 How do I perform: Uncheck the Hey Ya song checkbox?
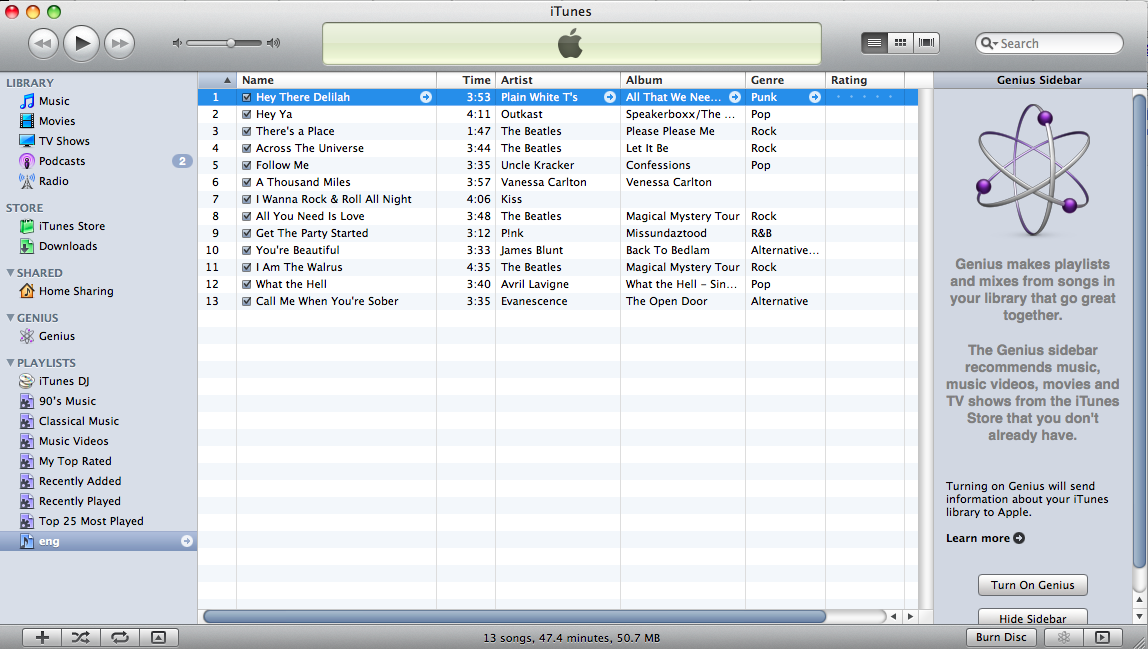point(247,115)
